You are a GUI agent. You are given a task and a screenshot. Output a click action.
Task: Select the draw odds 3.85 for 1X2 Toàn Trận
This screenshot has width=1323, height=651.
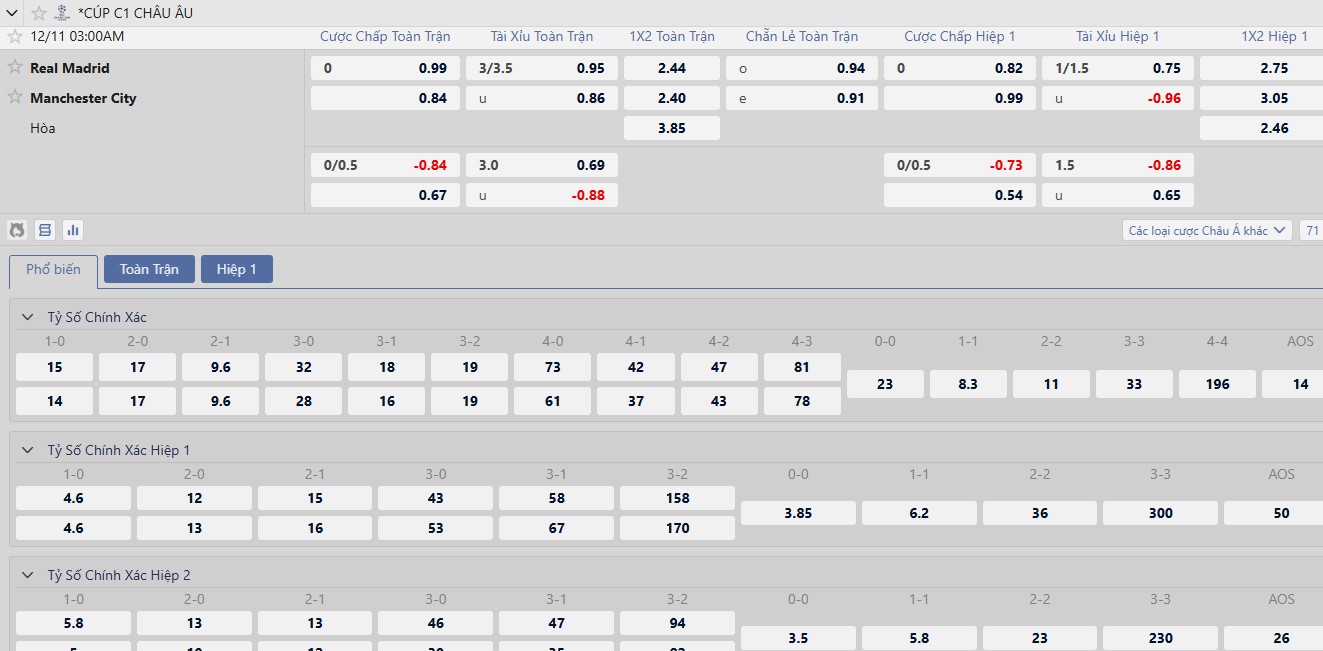pyautogui.click(x=671, y=128)
